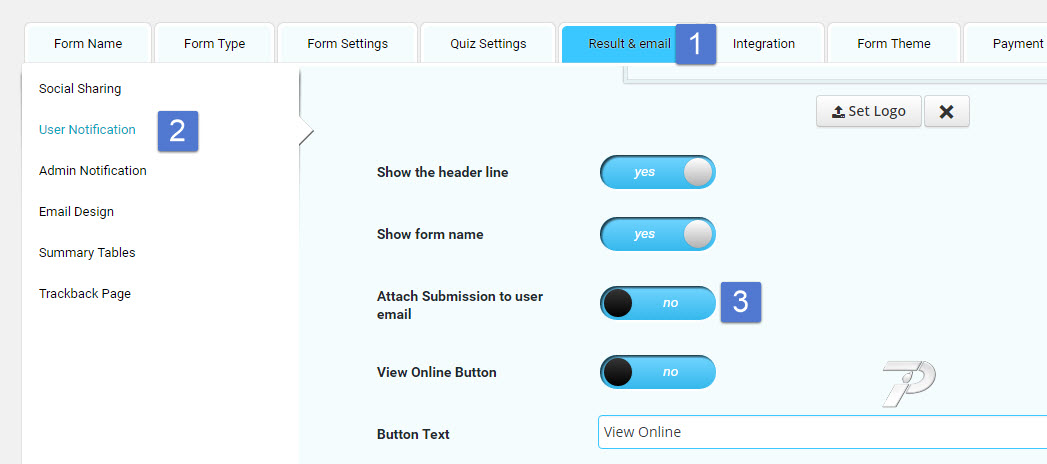Screen dimensions: 1047x464
Task: Open the Form Name tab
Action: pos(88,44)
